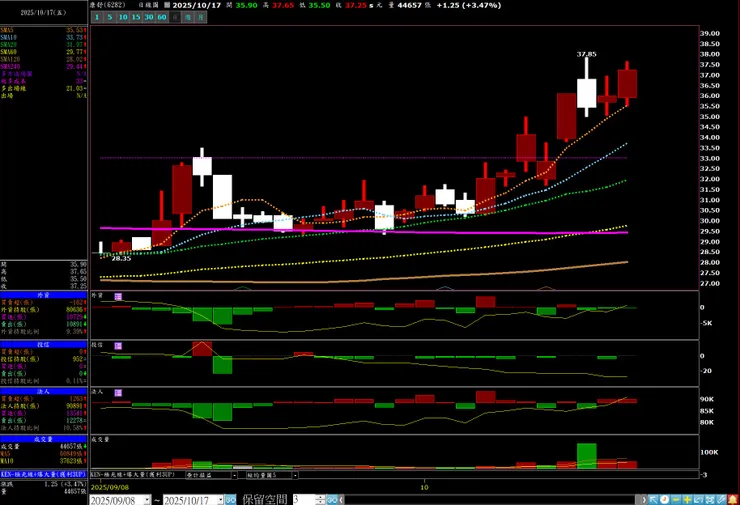The height and width of the screenshot is (505, 740).
Task: Click the 10-minute interval button
Action: [x=122, y=17]
